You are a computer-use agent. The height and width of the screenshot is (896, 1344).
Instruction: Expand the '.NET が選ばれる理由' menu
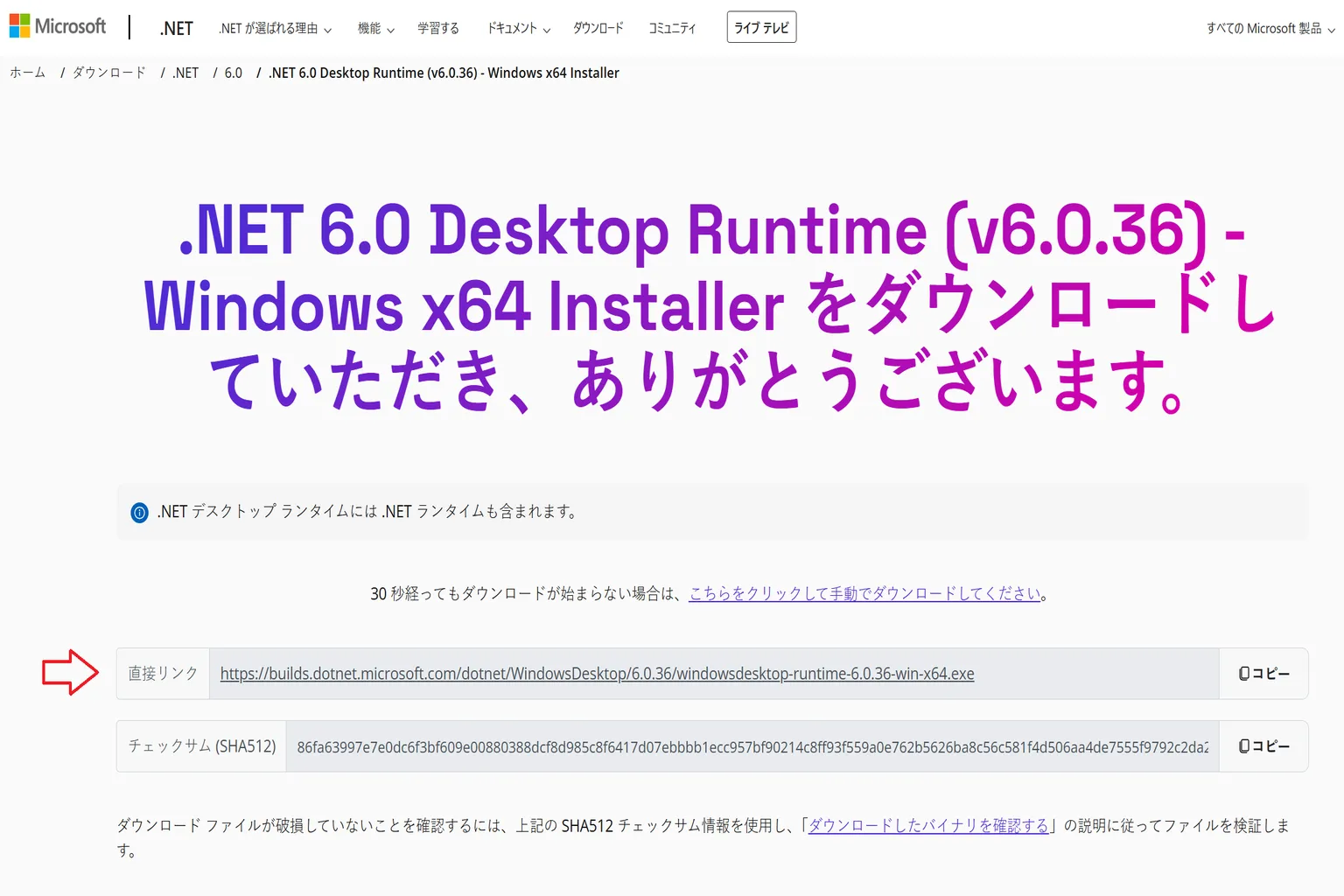click(276, 29)
